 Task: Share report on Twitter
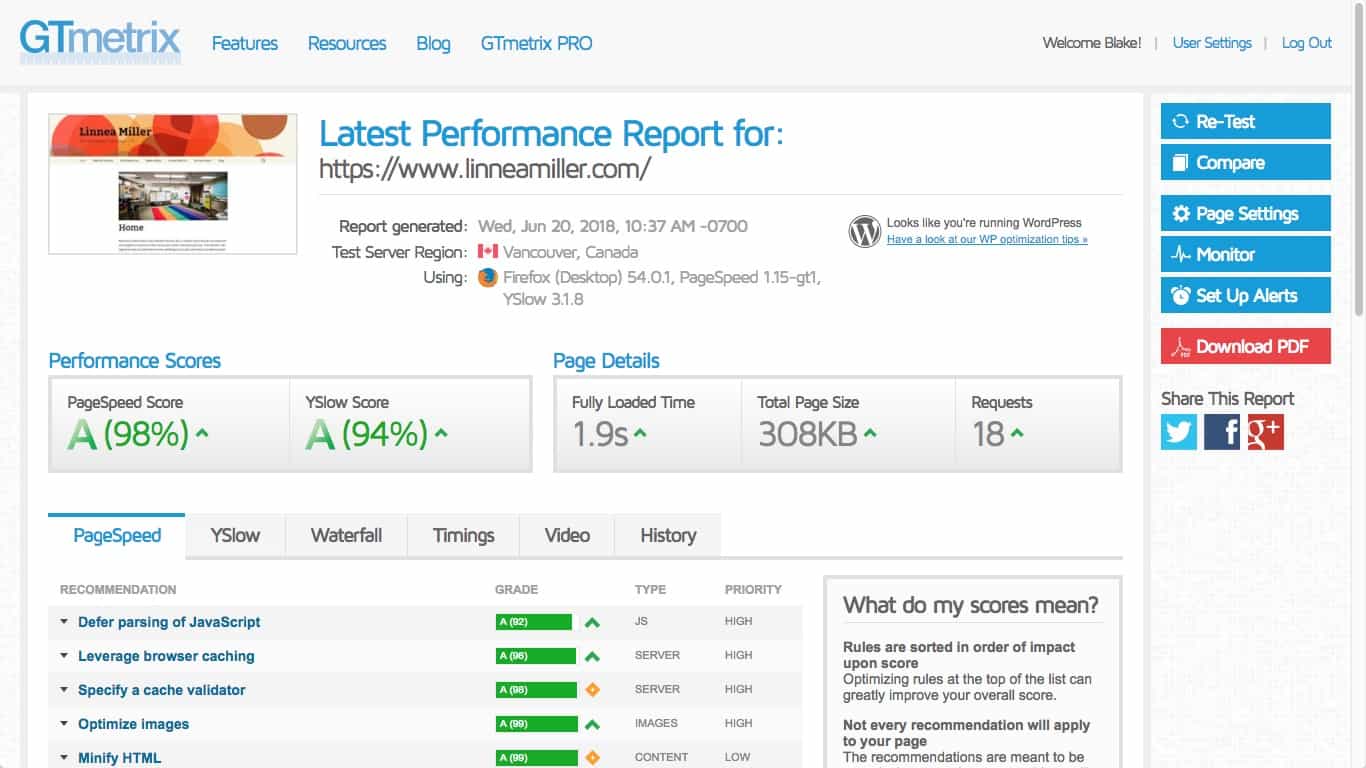point(1179,432)
